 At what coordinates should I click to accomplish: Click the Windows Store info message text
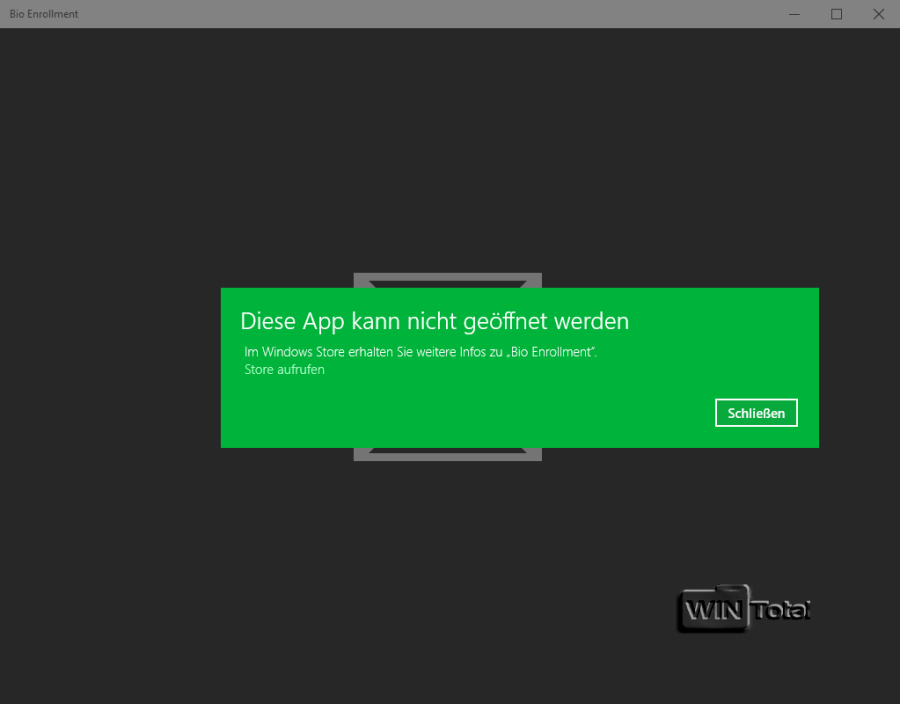pos(420,351)
